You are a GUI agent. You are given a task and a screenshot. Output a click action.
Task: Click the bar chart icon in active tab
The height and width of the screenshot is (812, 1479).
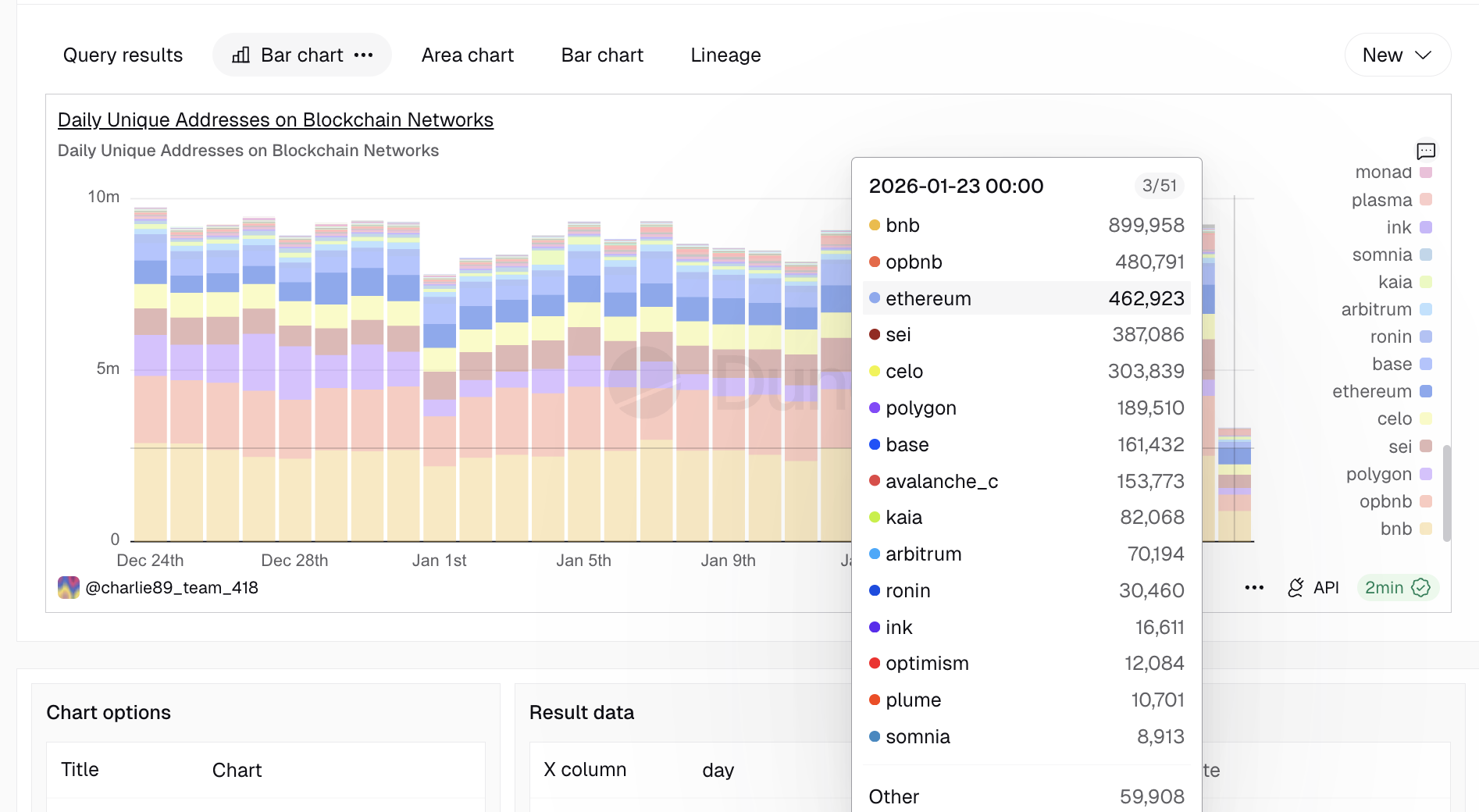(241, 55)
